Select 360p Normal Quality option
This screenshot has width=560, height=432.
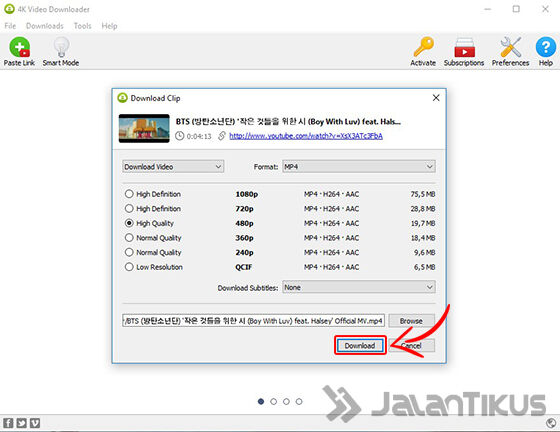tap(129, 238)
